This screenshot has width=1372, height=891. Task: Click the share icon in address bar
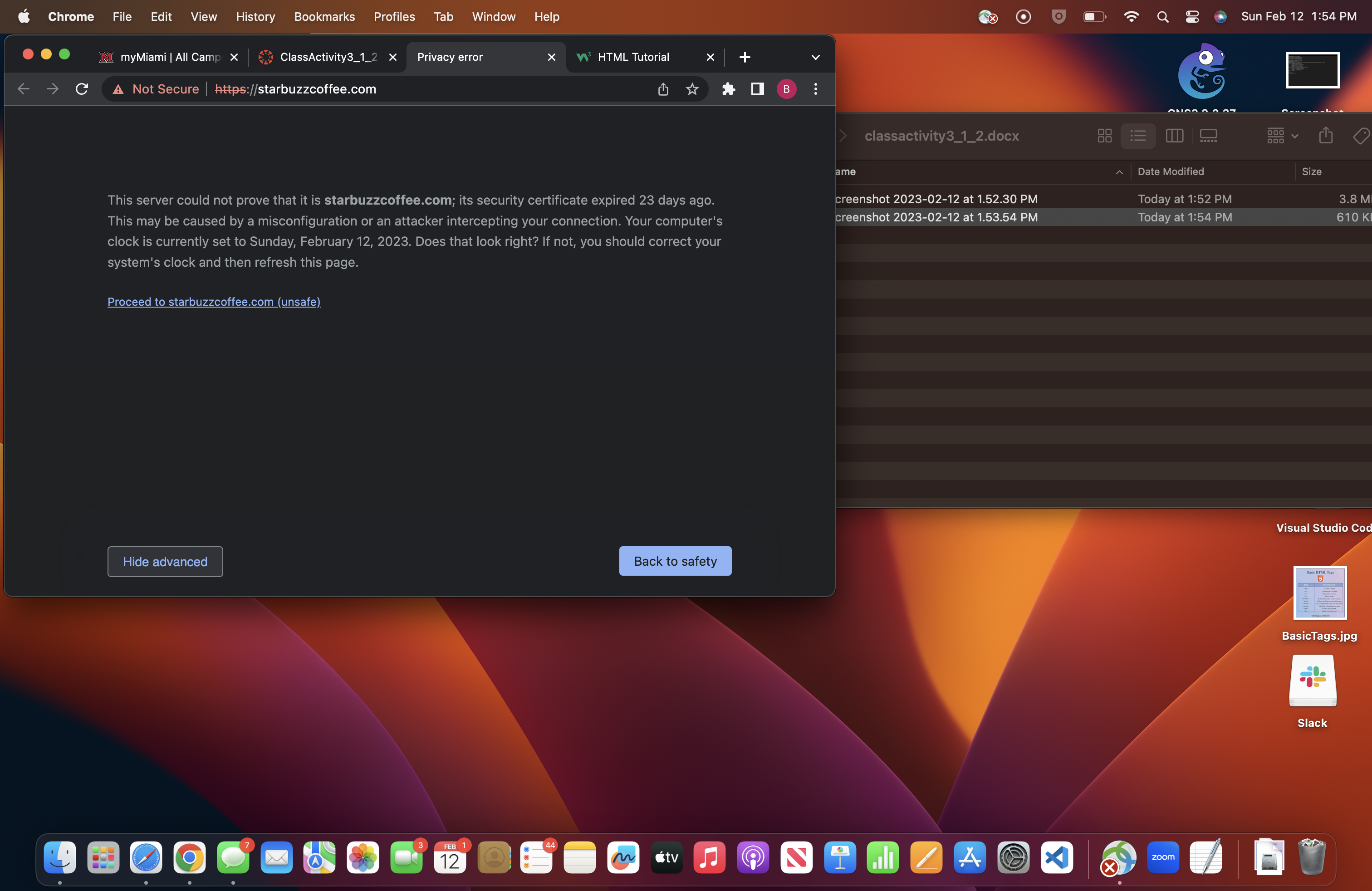663,89
